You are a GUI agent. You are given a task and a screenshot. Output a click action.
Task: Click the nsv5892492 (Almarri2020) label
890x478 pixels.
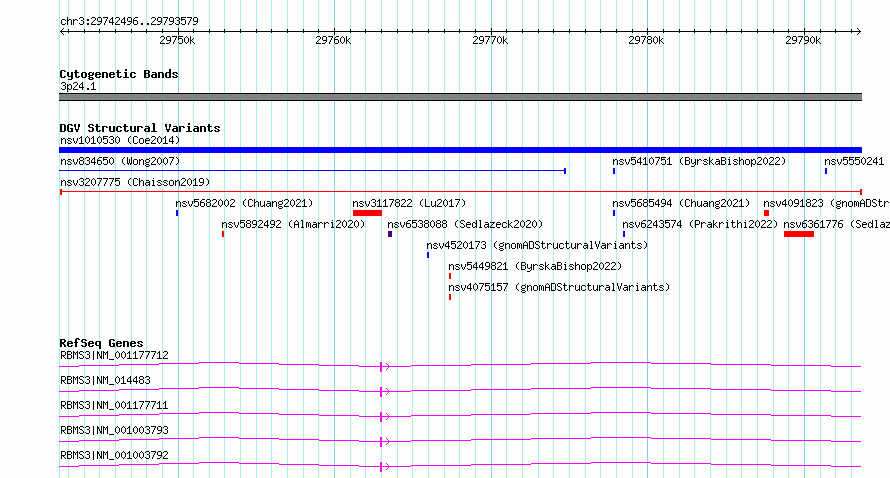(x=293, y=224)
